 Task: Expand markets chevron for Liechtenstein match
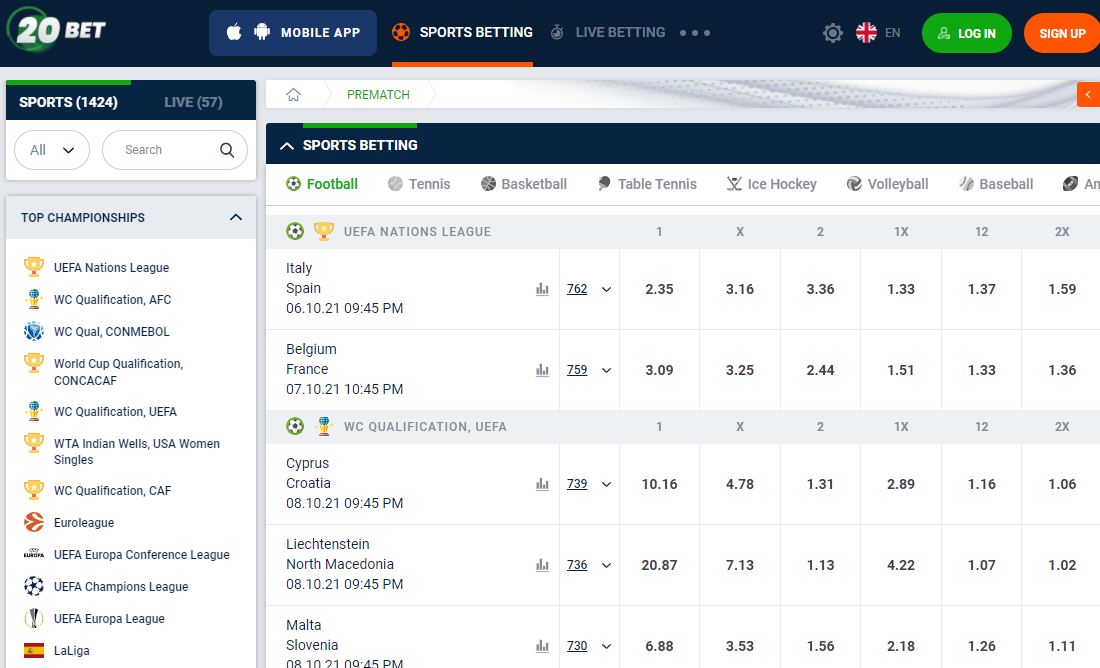click(606, 565)
